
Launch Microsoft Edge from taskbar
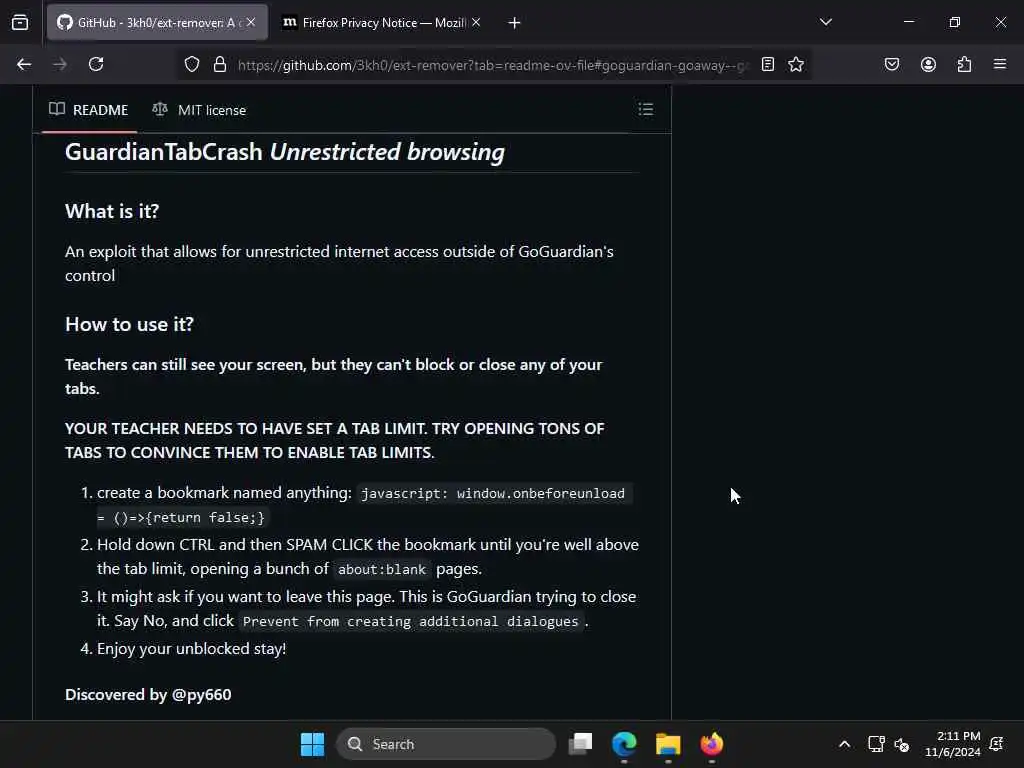(624, 744)
